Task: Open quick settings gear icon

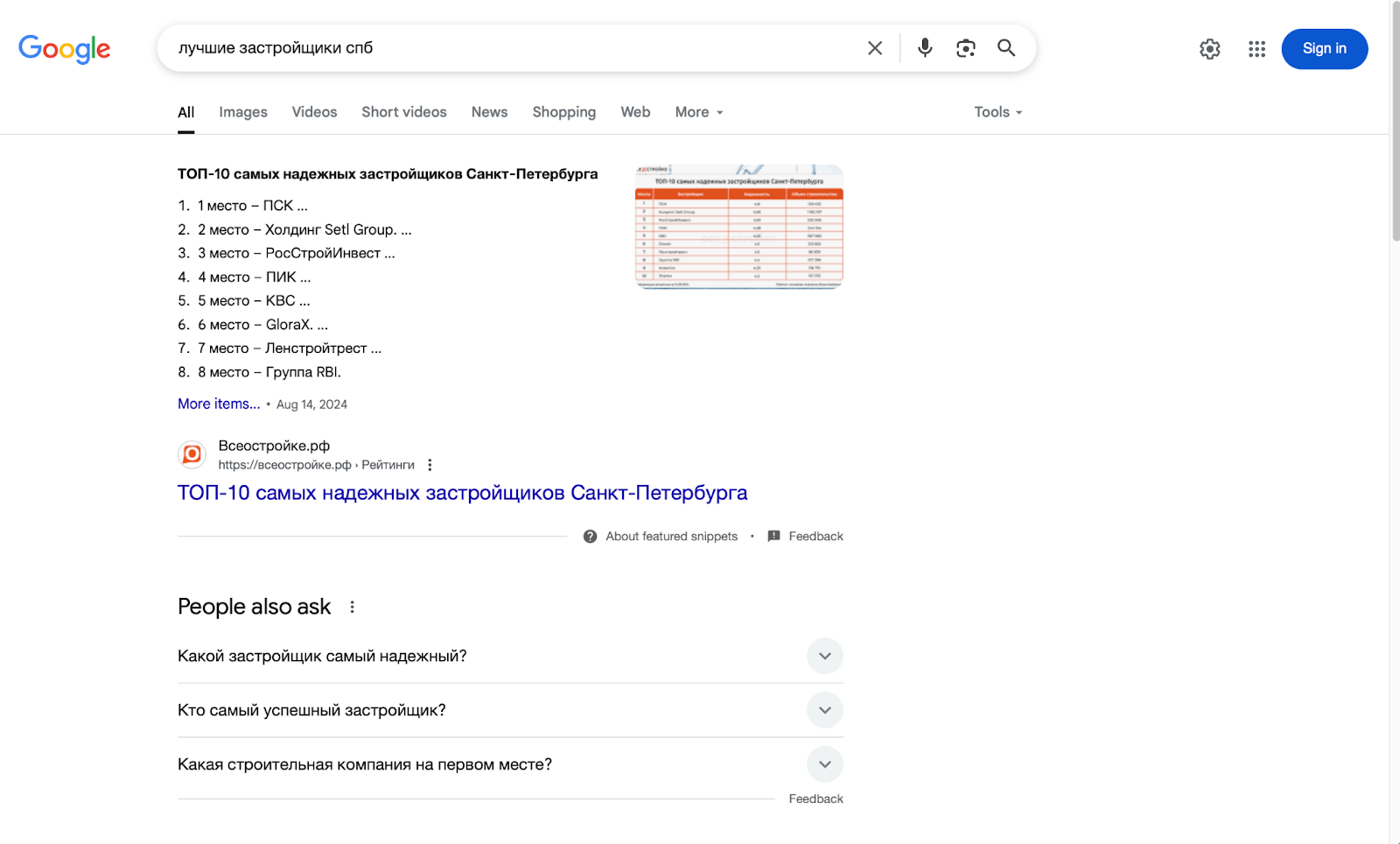Action: (1209, 49)
